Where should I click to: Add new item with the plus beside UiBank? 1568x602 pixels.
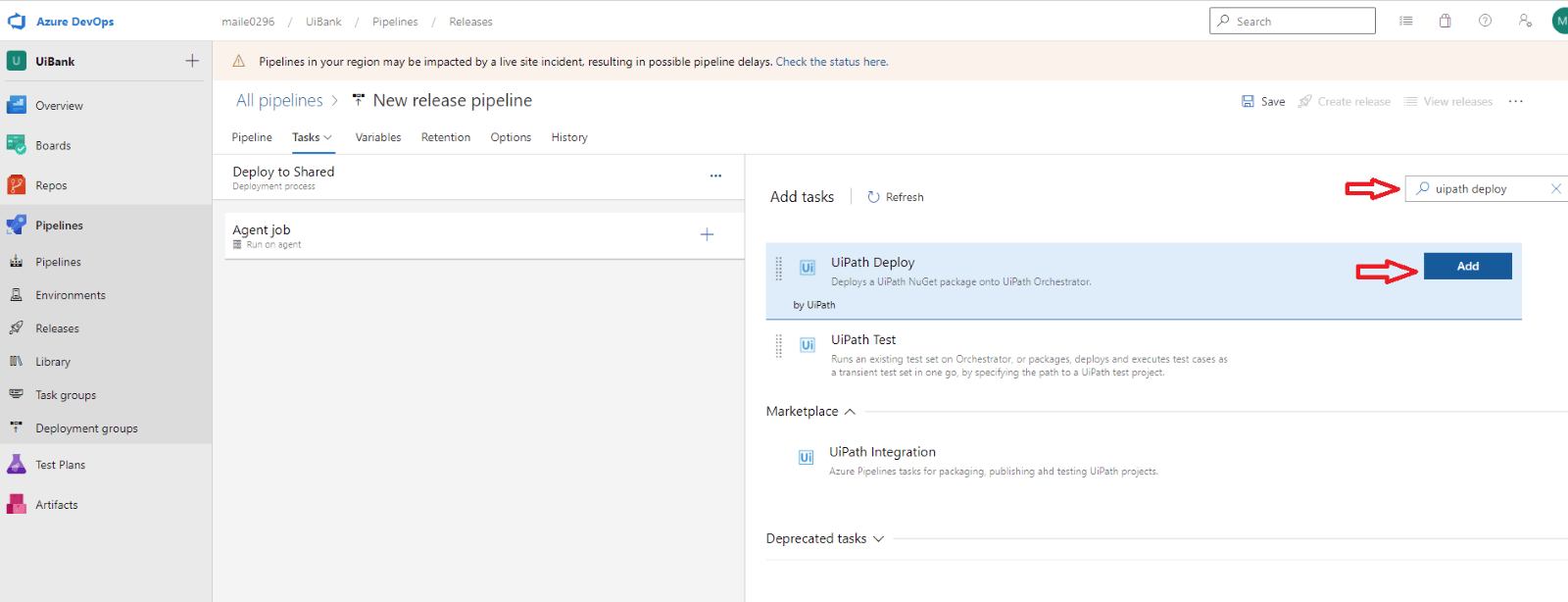192,61
